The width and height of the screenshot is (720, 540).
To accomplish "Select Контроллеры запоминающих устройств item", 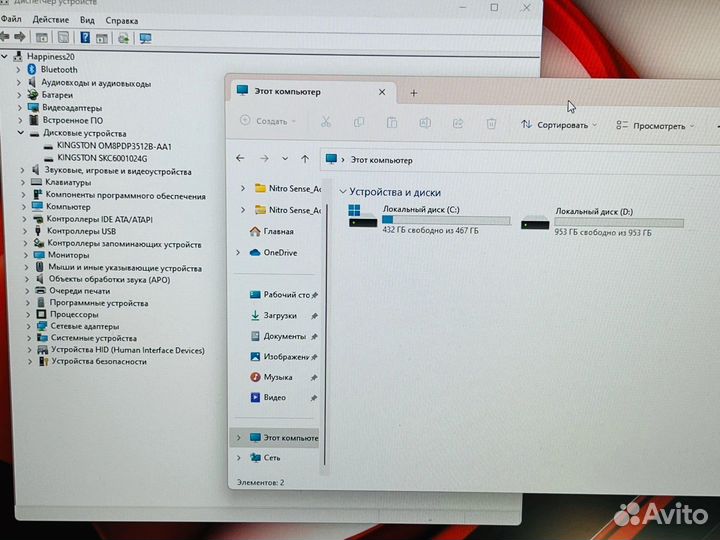I will coord(124,244).
